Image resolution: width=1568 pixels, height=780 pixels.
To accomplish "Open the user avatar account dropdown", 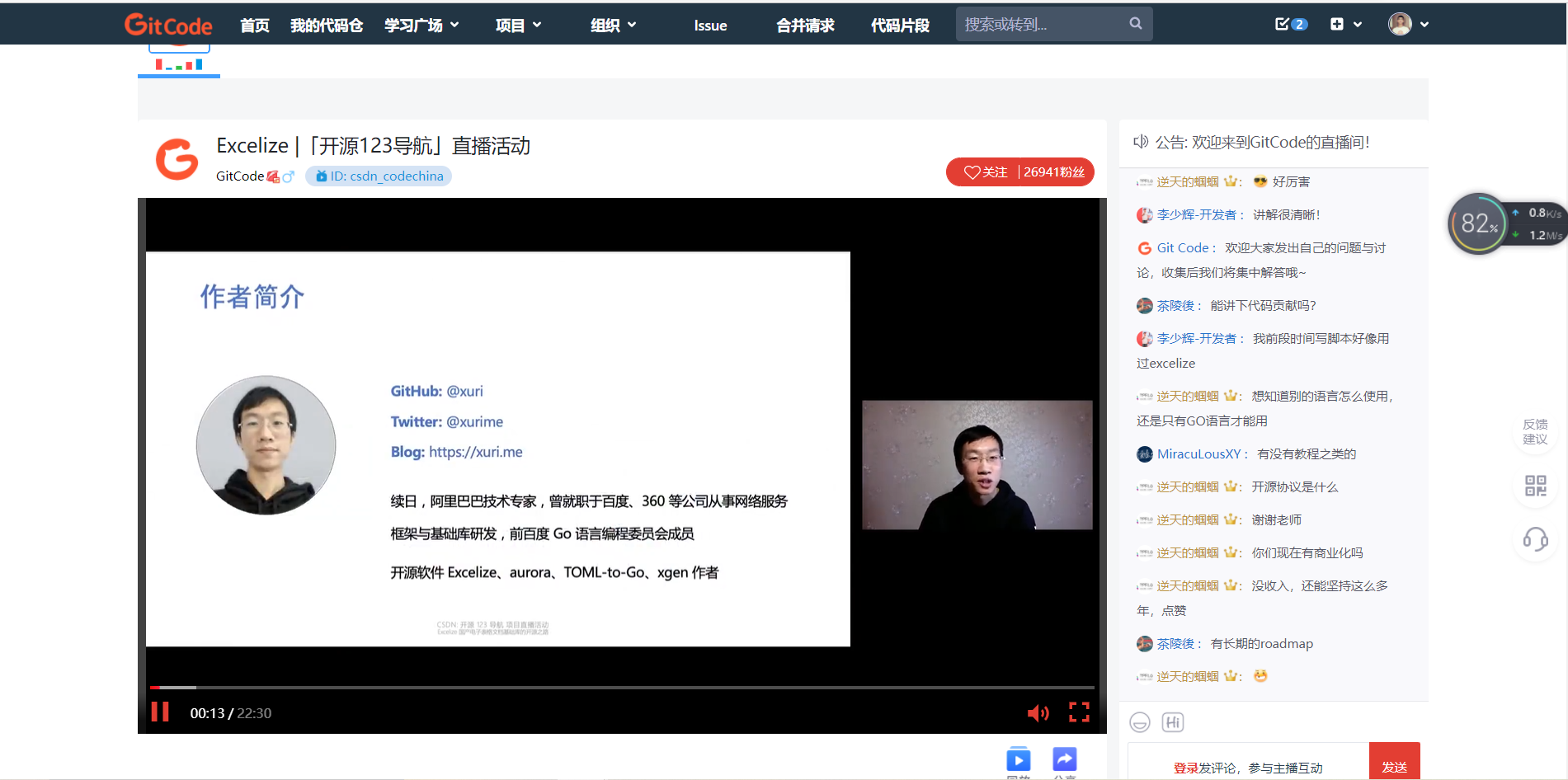I will (x=1409, y=24).
